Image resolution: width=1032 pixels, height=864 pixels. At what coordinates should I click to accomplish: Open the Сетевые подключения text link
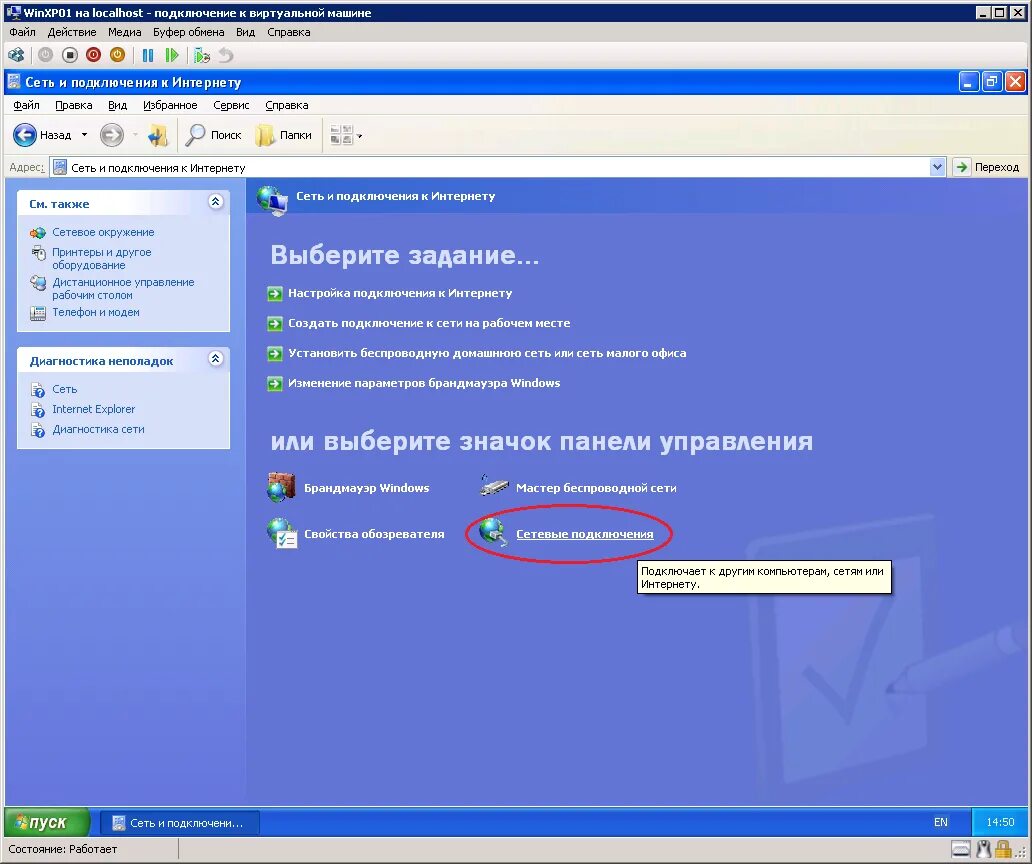point(584,534)
